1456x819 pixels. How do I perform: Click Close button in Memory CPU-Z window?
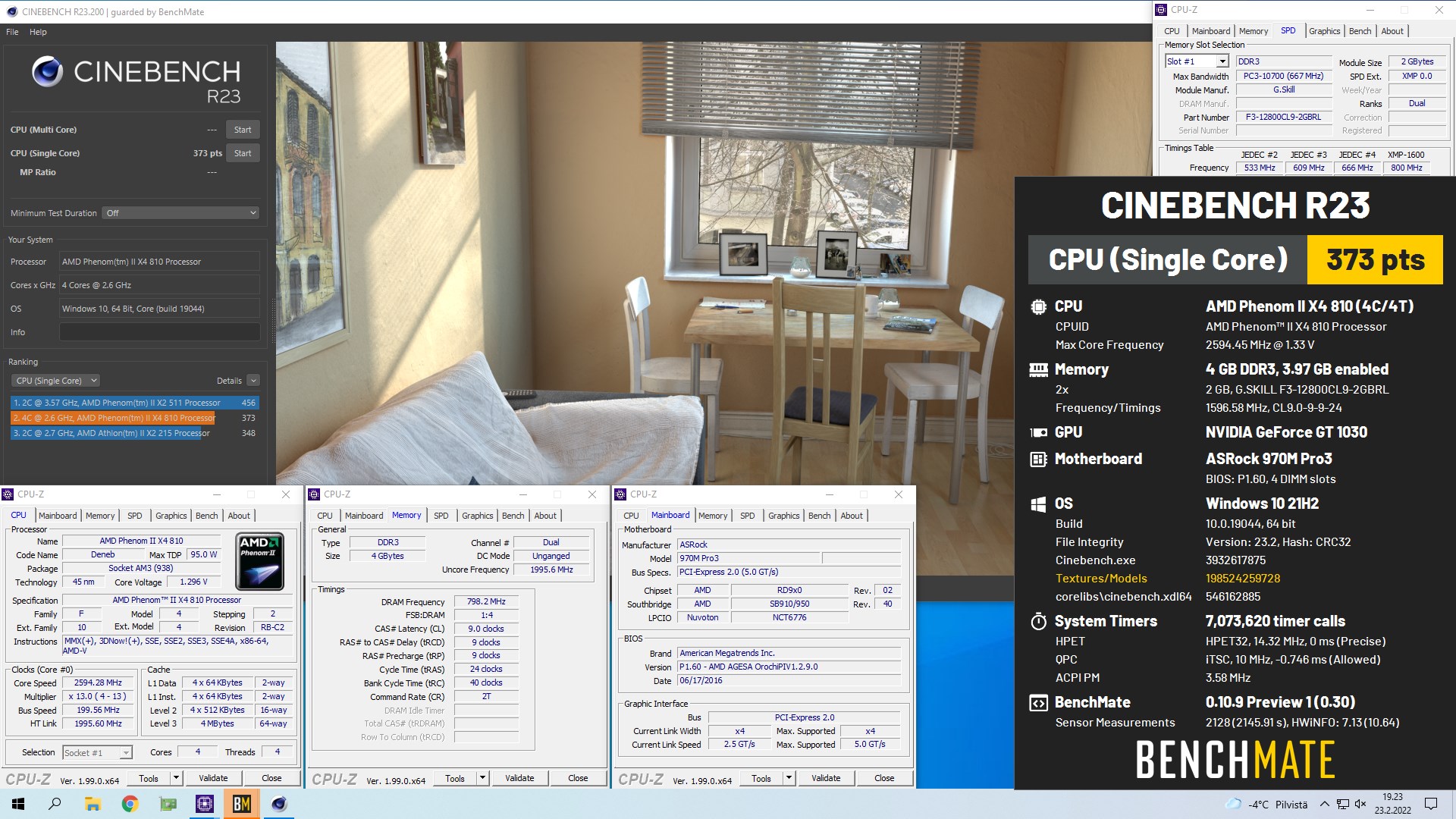point(578,778)
